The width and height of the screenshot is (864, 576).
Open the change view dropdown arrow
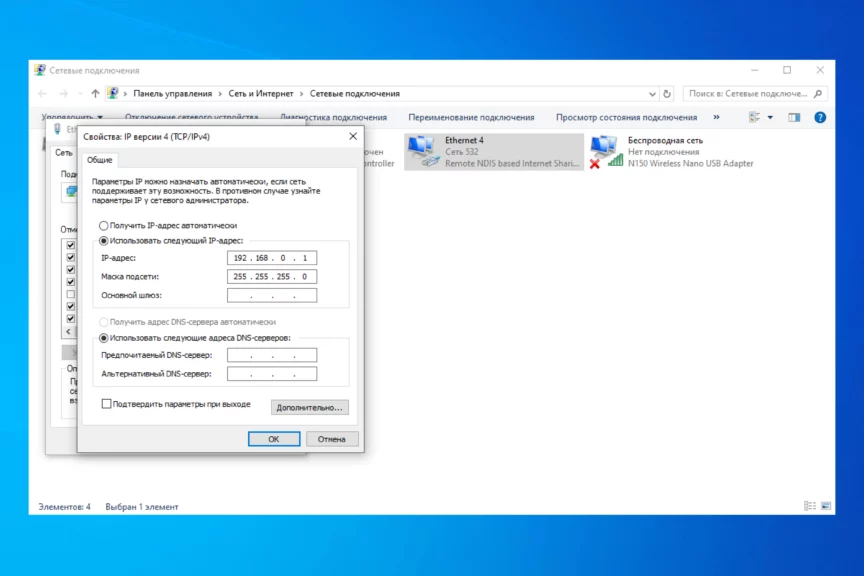[x=769, y=117]
